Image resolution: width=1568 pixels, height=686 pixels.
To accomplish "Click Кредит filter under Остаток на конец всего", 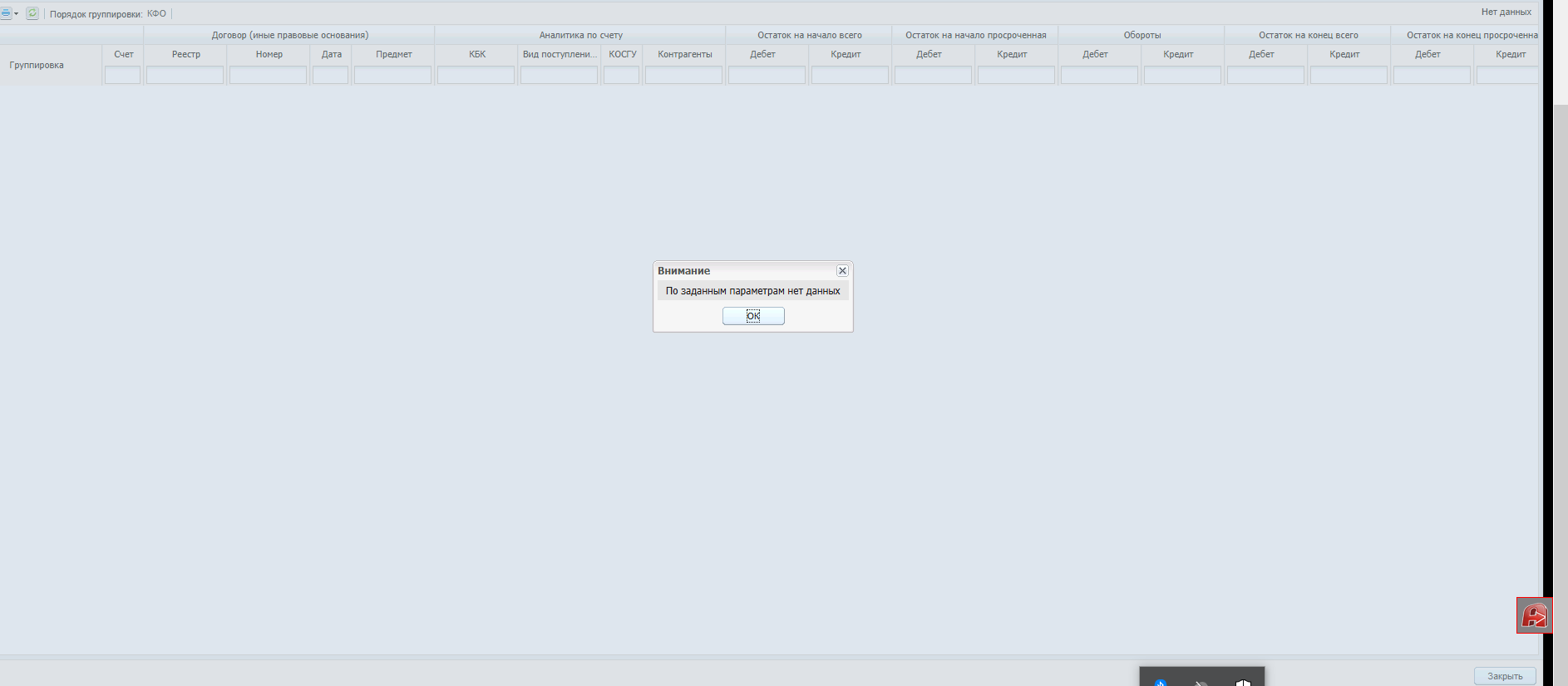I will tap(1349, 75).
